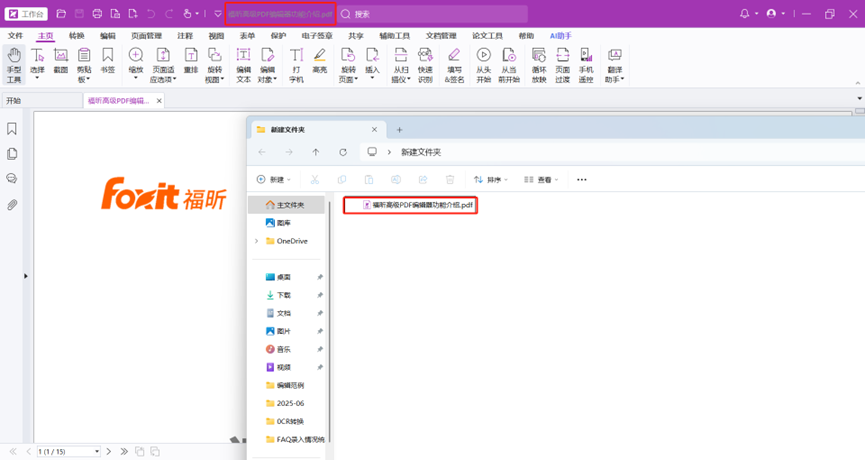Screen dimensions: 865x460
Task: Select 主文件夹 in Explorer navigation pane
Action: coord(286,205)
